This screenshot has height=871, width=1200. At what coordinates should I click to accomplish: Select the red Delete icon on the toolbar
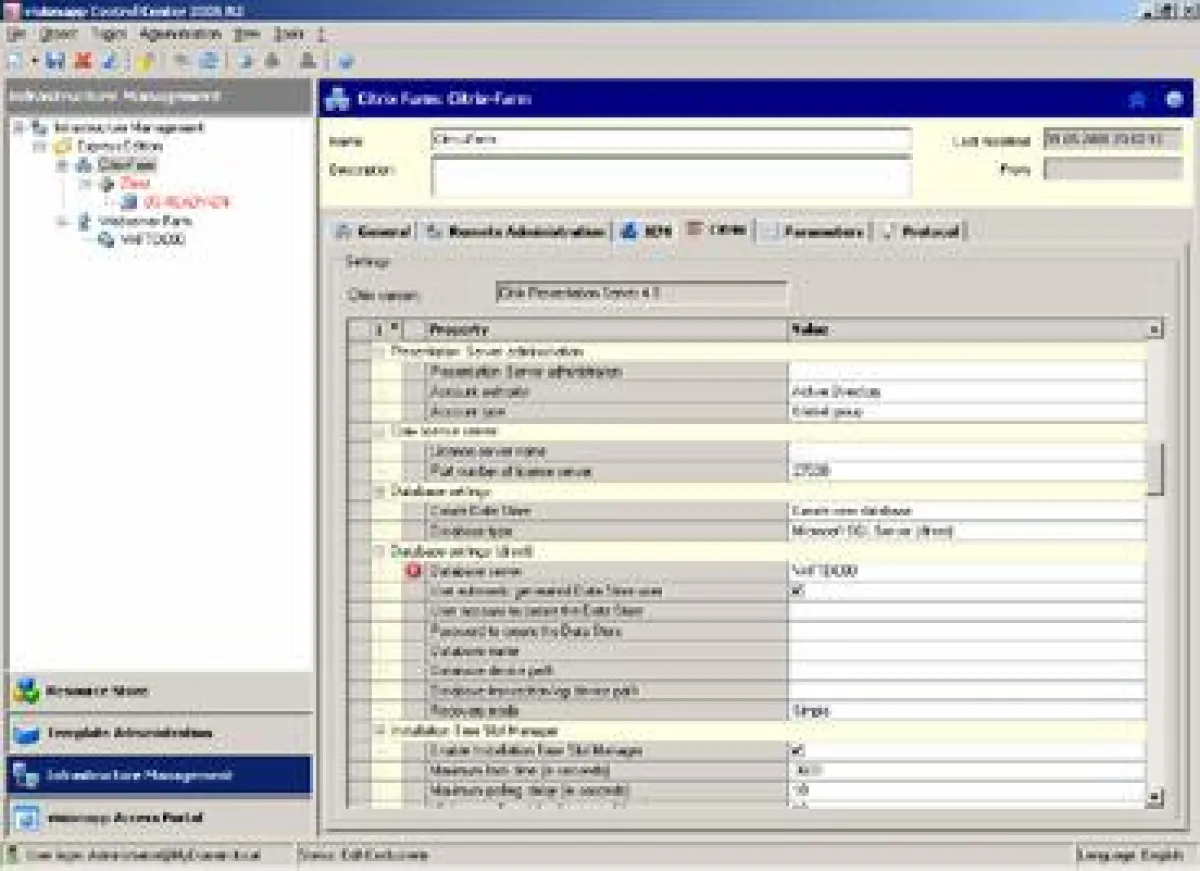coord(84,62)
